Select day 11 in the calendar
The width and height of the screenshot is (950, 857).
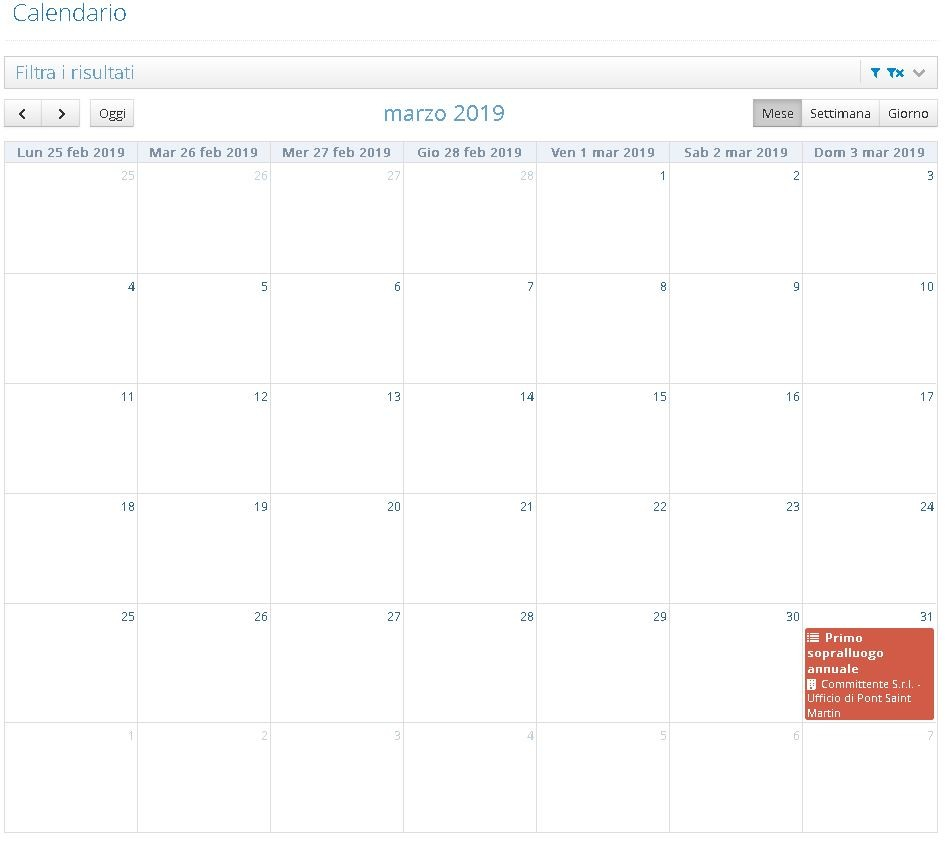click(127, 397)
